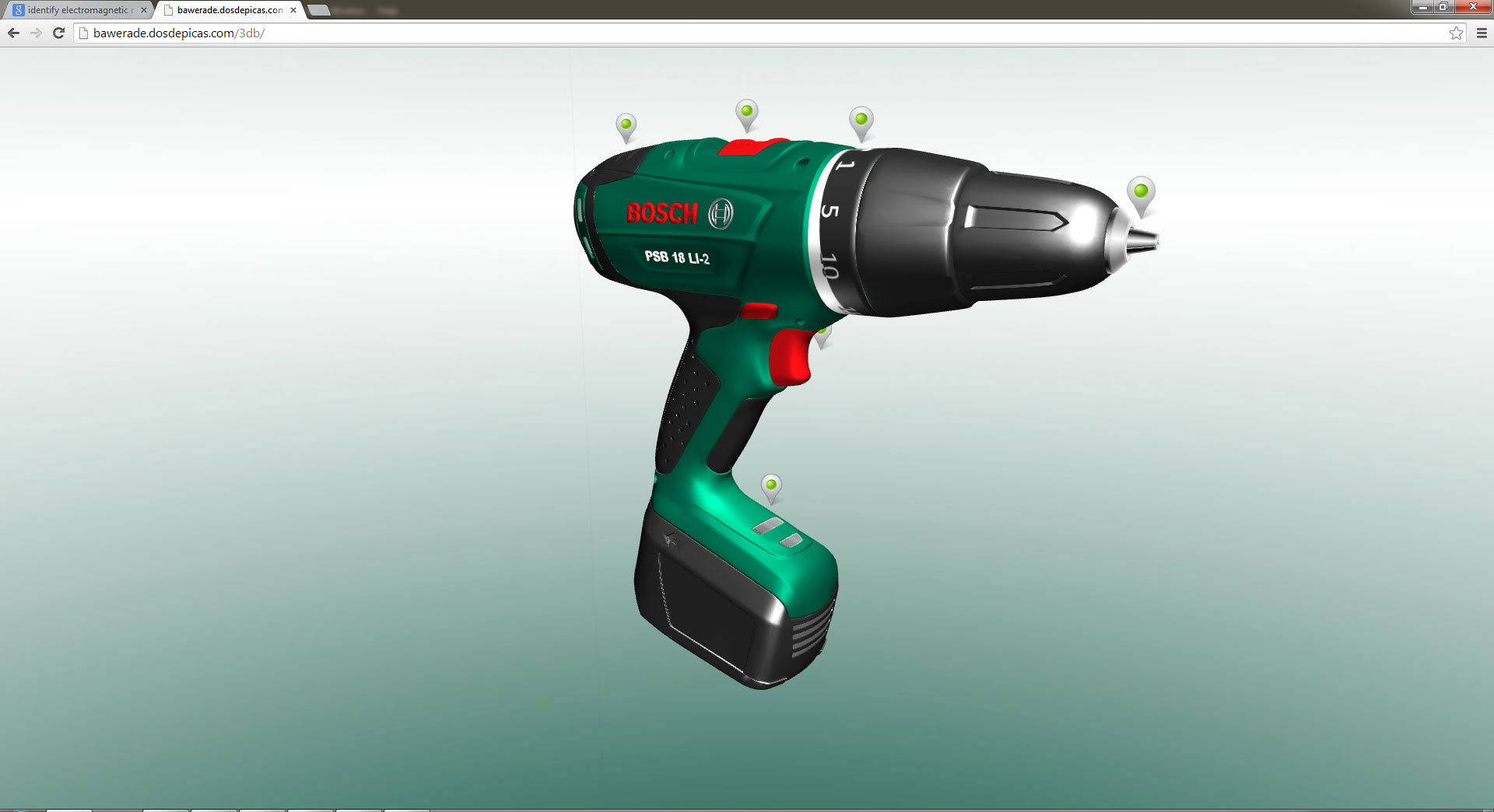Click the red gear selector on top of drill
1494x812 pixels.
click(751, 147)
